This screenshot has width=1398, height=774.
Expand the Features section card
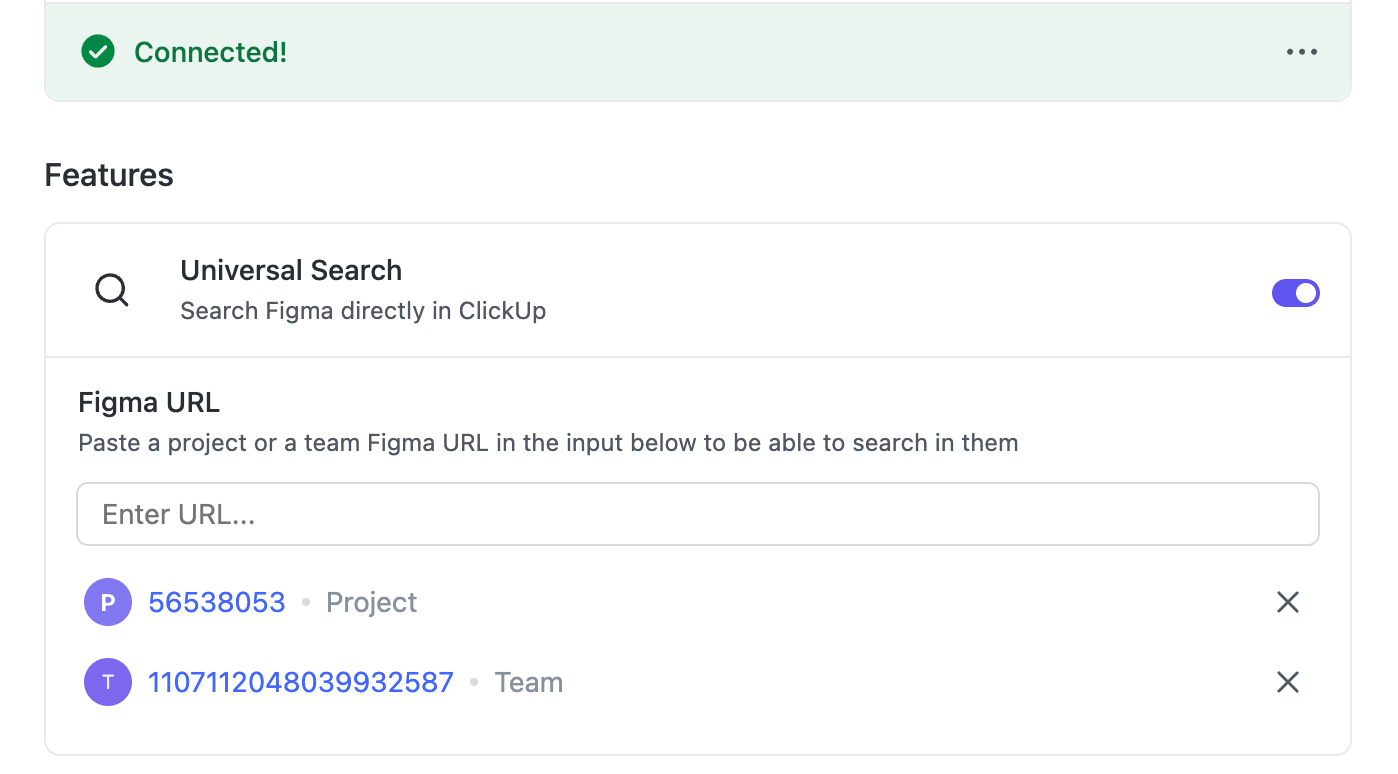[698, 290]
